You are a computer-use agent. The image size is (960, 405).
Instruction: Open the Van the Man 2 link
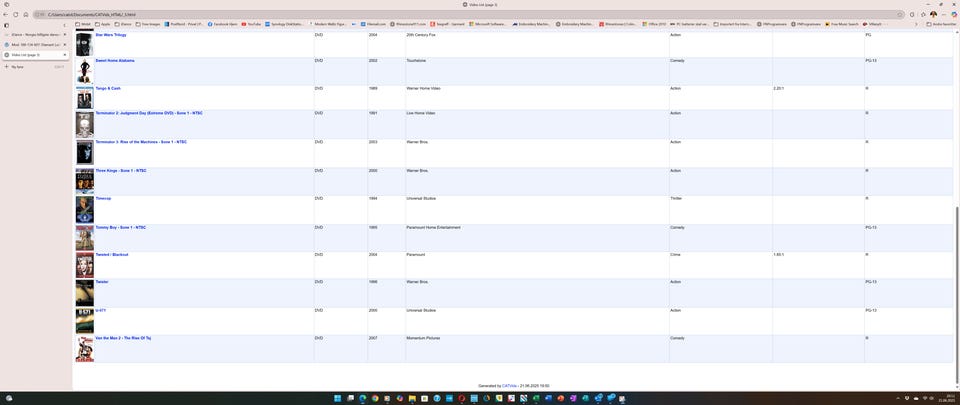point(123,338)
